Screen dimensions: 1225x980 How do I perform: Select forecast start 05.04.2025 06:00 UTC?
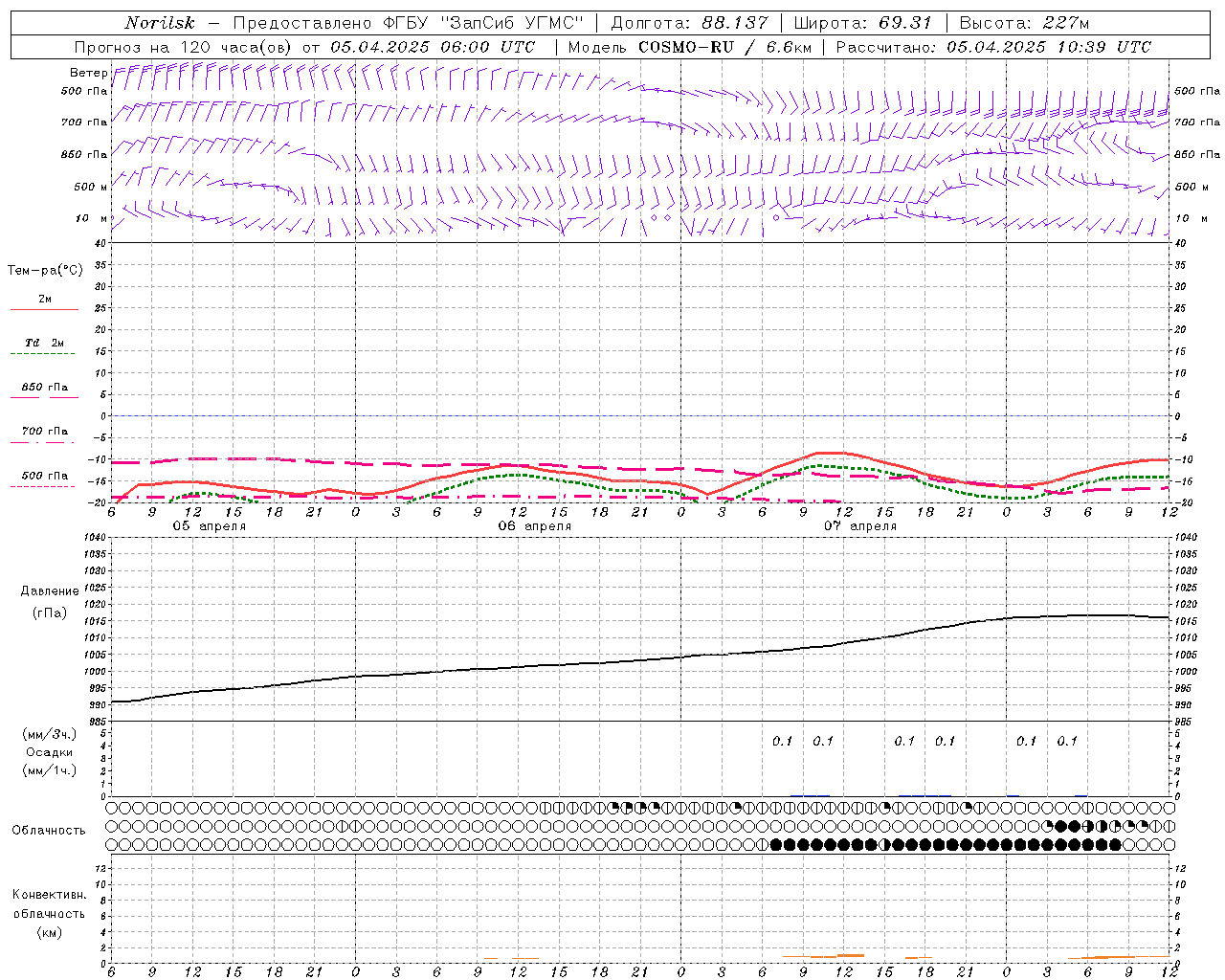[433, 47]
